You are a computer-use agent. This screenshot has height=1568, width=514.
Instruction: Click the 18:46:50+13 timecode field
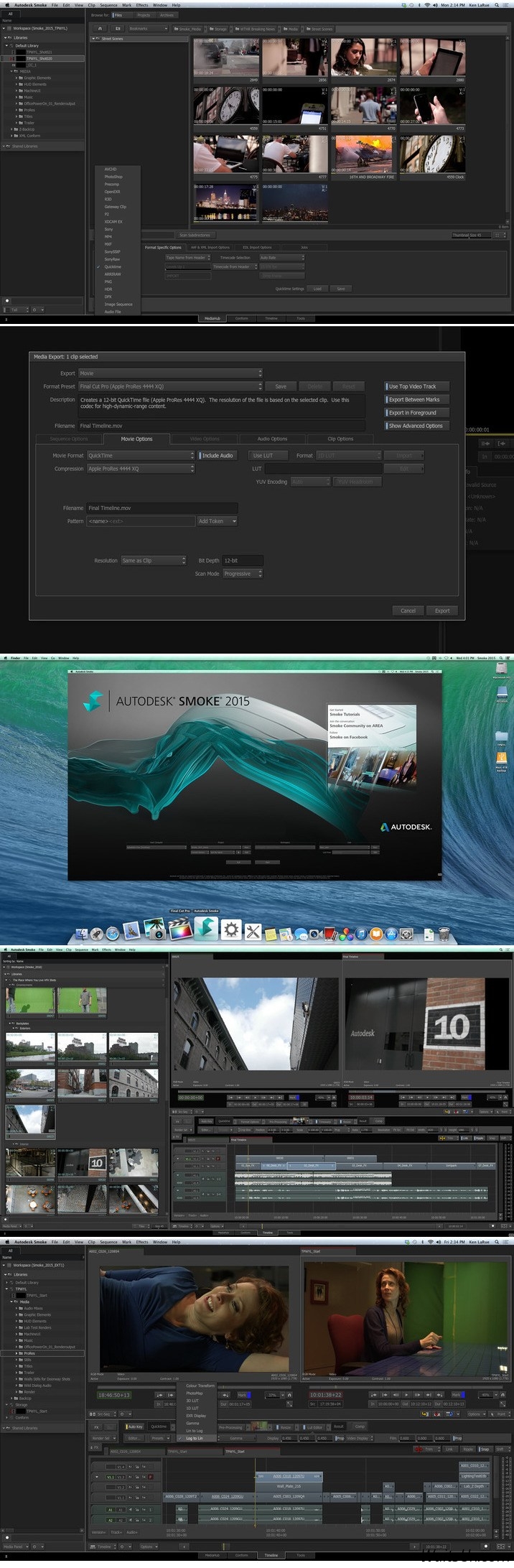click(x=114, y=1394)
